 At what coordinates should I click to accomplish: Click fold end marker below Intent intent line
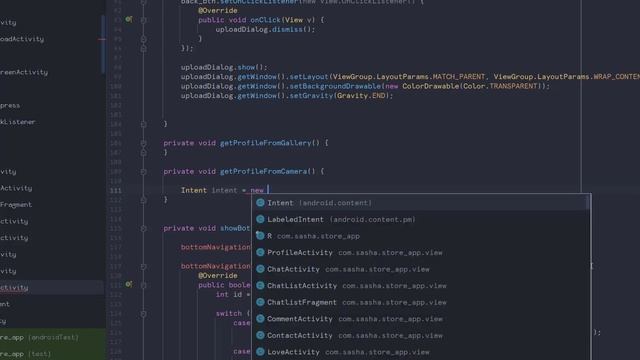tap(143, 200)
